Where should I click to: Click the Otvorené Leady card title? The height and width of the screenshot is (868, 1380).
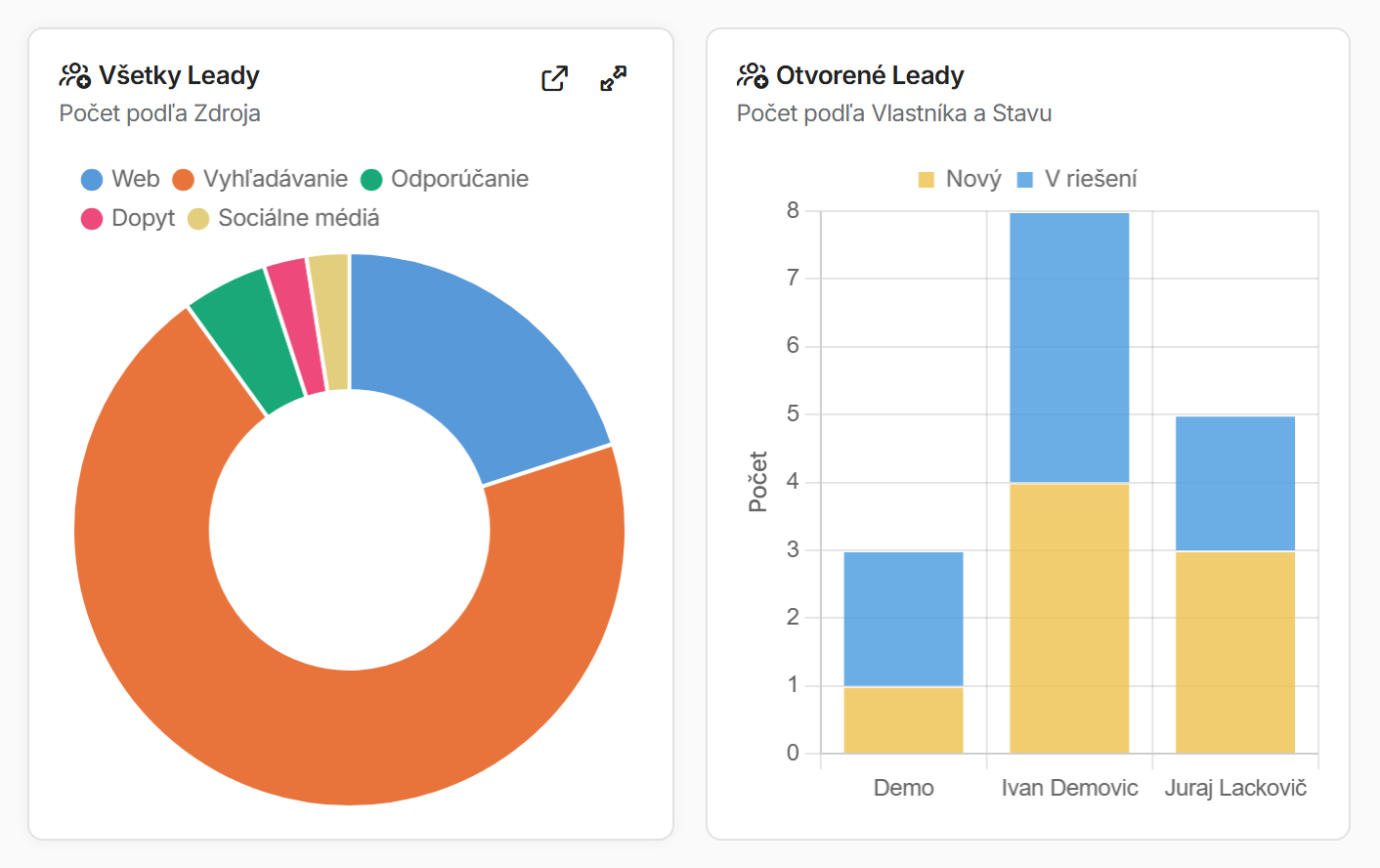point(870,75)
